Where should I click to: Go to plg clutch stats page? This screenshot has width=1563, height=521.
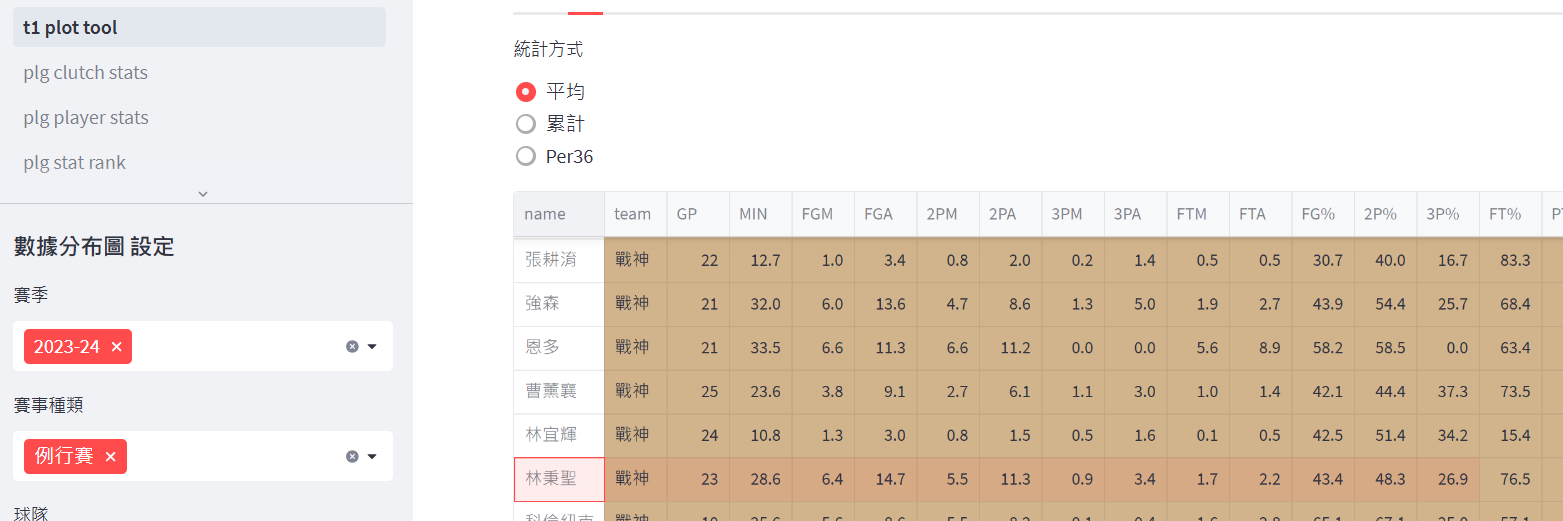85,73
